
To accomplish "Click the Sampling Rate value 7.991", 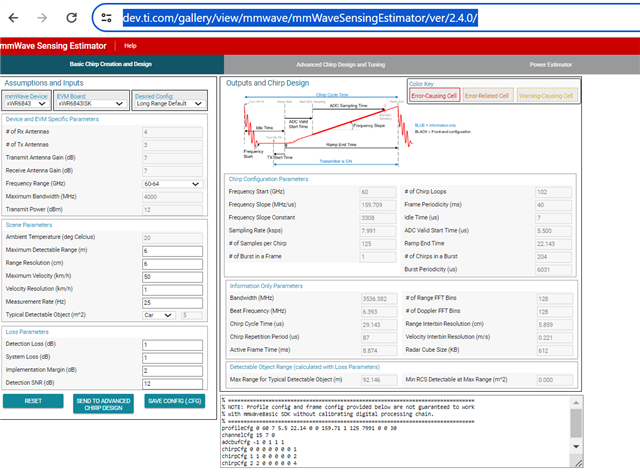I will click(x=378, y=231).
